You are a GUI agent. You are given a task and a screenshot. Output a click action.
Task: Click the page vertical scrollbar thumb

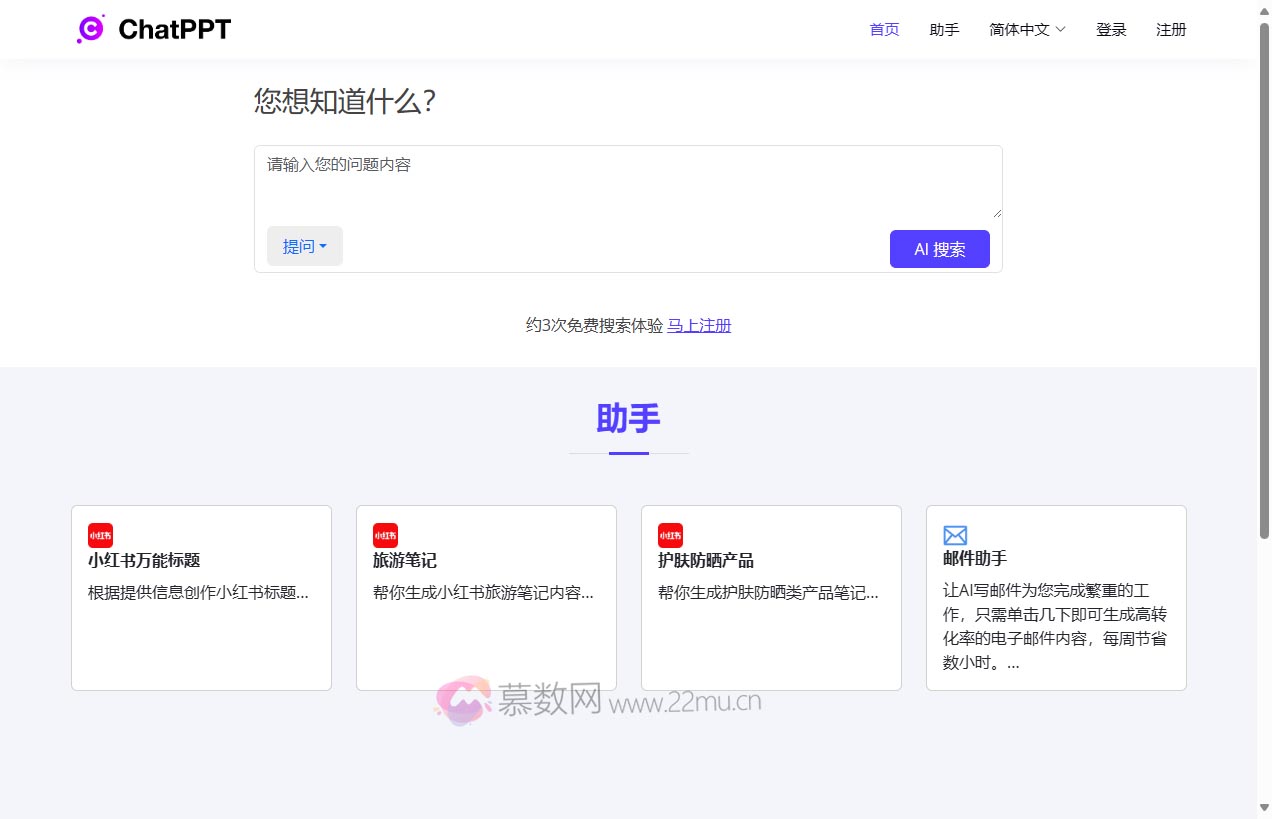click(1264, 280)
